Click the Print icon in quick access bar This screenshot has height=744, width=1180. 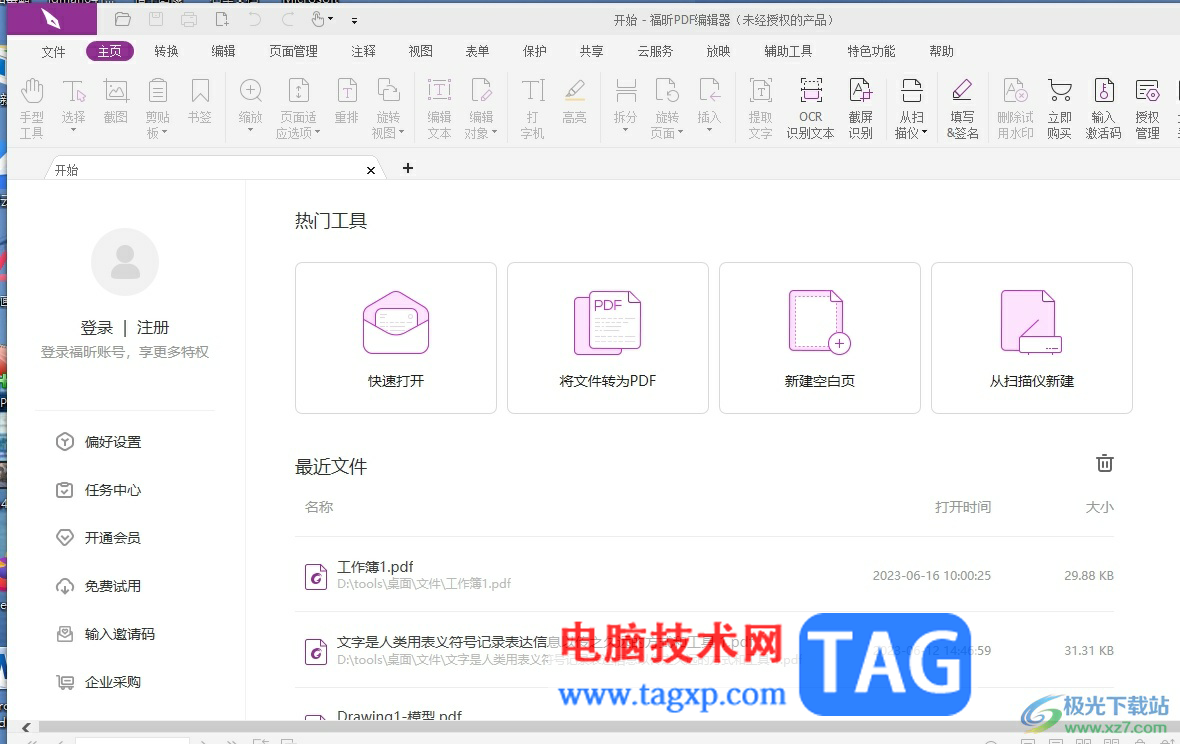pyautogui.click(x=189, y=20)
